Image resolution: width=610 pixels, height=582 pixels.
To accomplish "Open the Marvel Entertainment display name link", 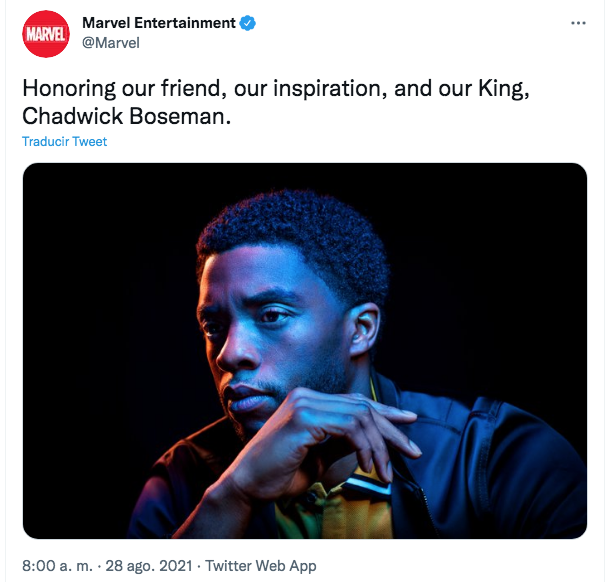I will click(x=159, y=23).
